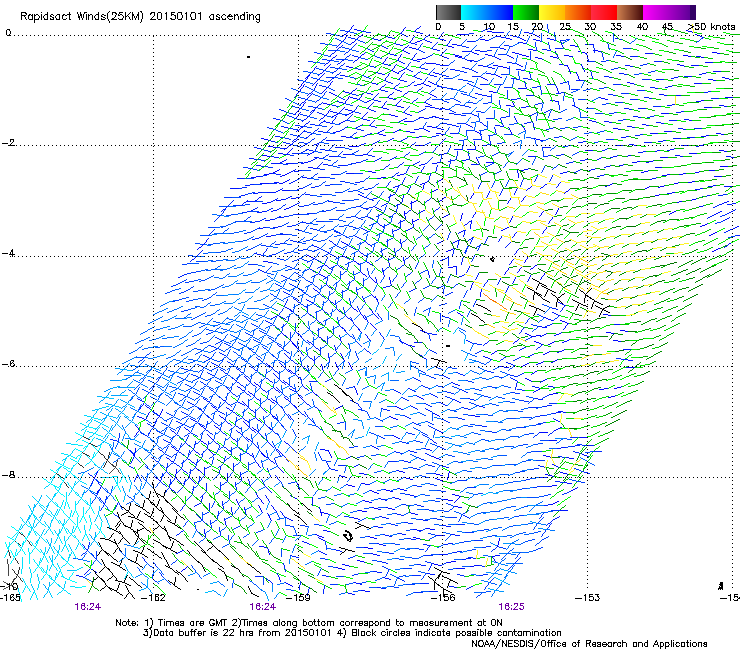Click the 'Rapidscat Winds(25KM) 20150101 ascending' title
740x650 pixels.
pos(140,17)
